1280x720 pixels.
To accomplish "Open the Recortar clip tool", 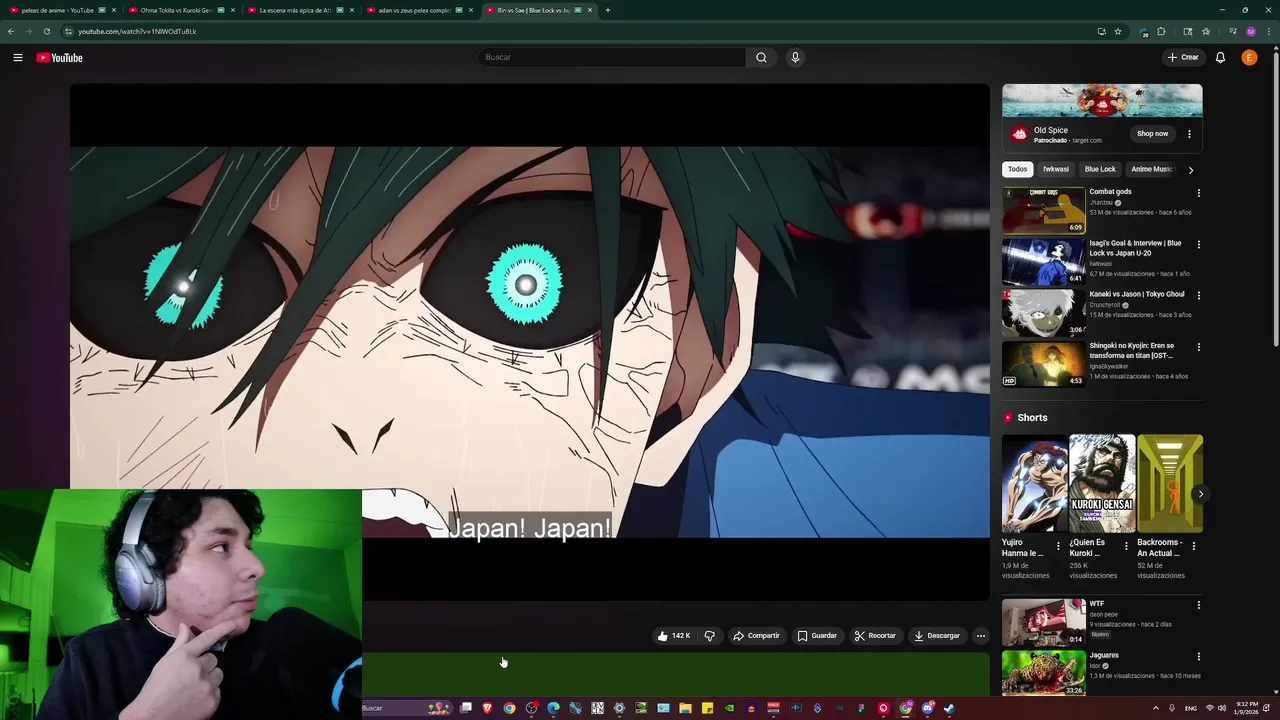I will coord(875,636).
